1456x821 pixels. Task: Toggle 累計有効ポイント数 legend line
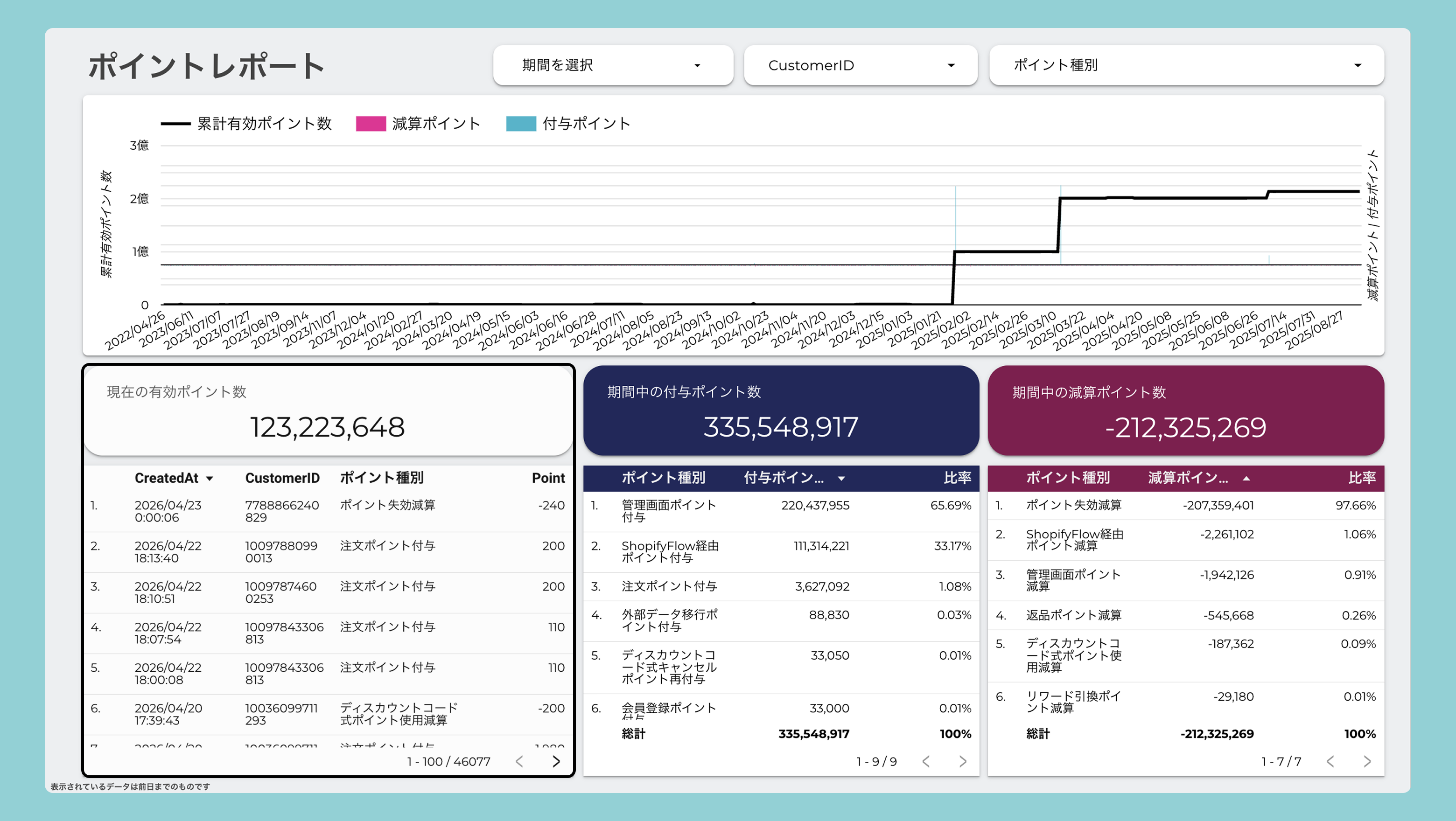[246, 124]
